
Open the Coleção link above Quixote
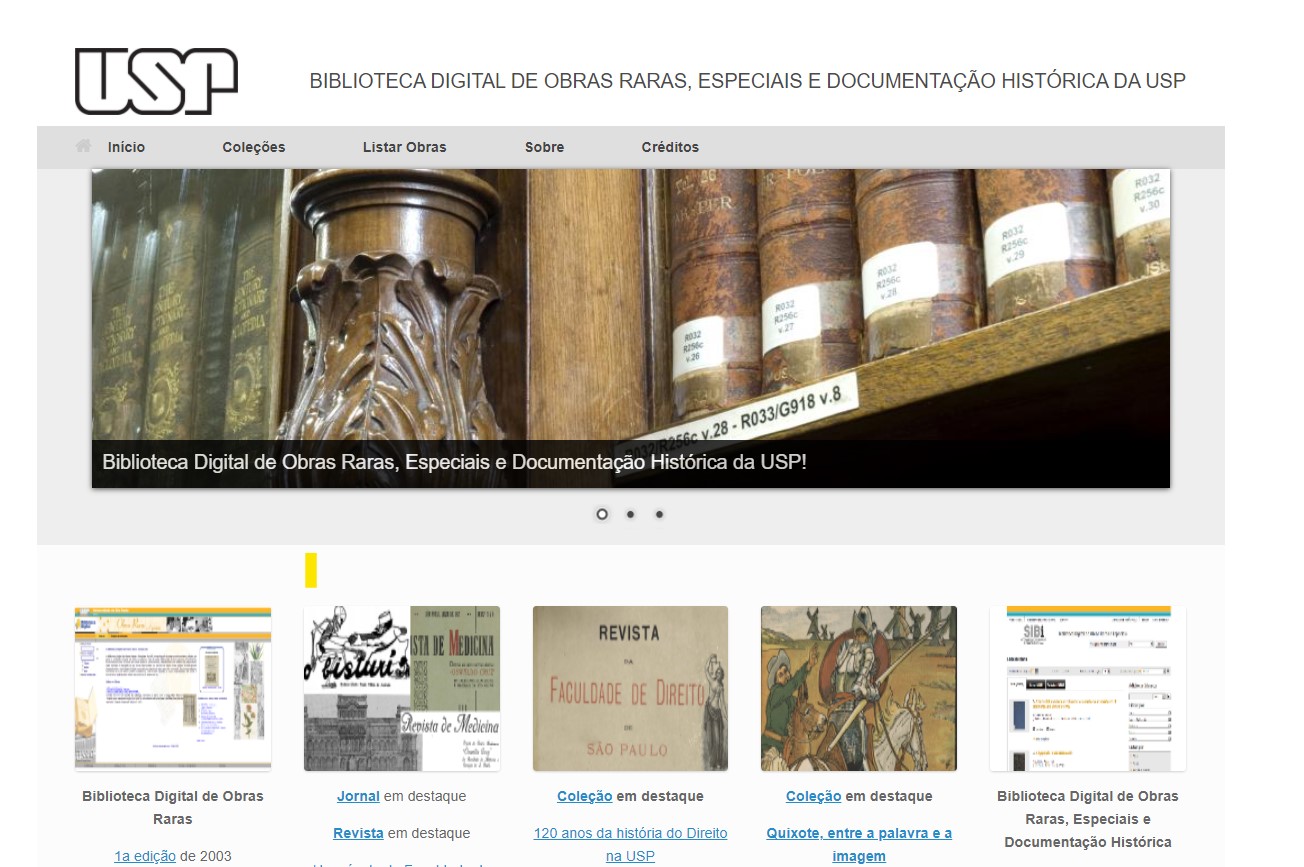tap(813, 796)
